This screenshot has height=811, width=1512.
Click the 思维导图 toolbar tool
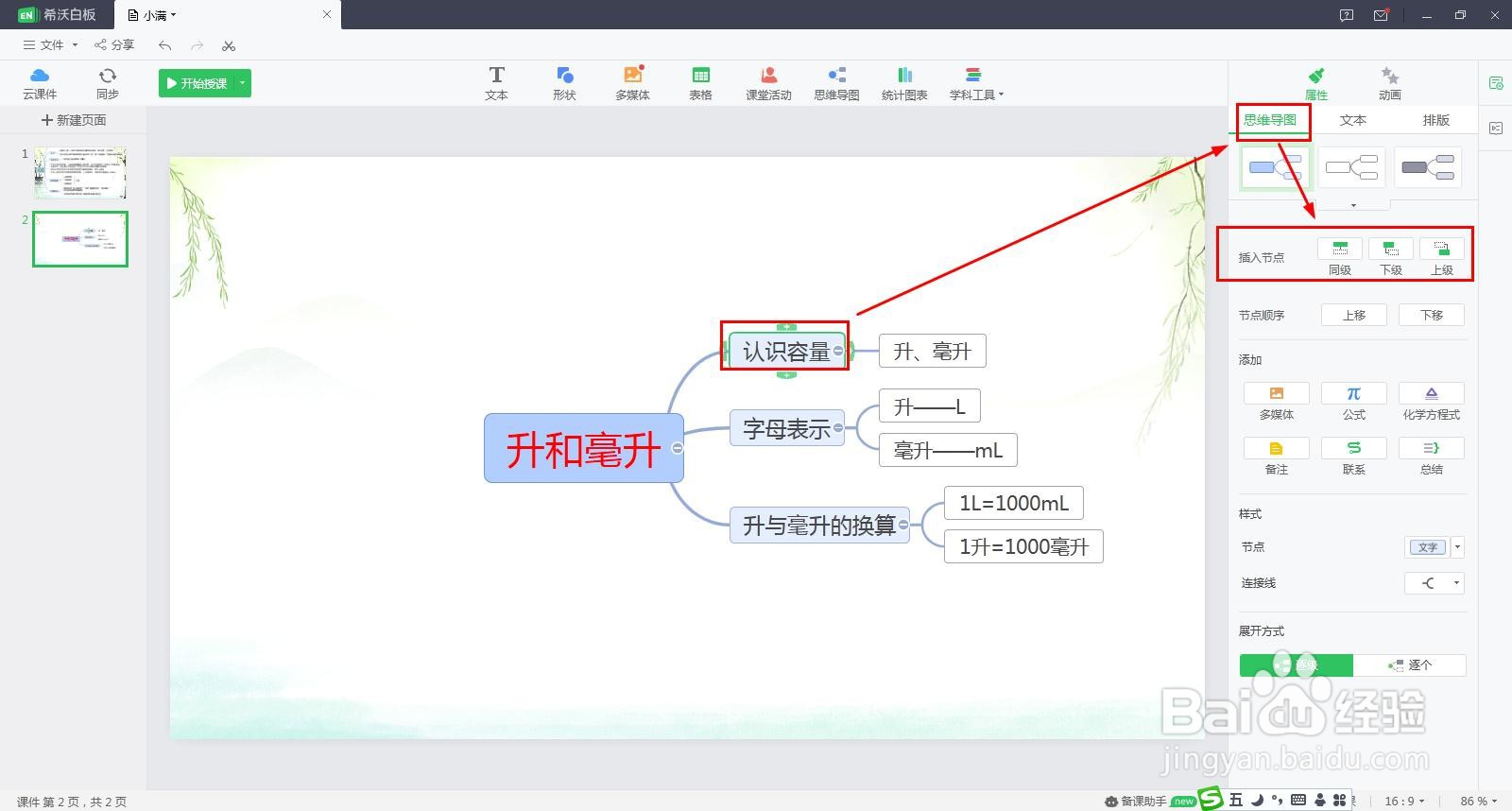point(836,83)
